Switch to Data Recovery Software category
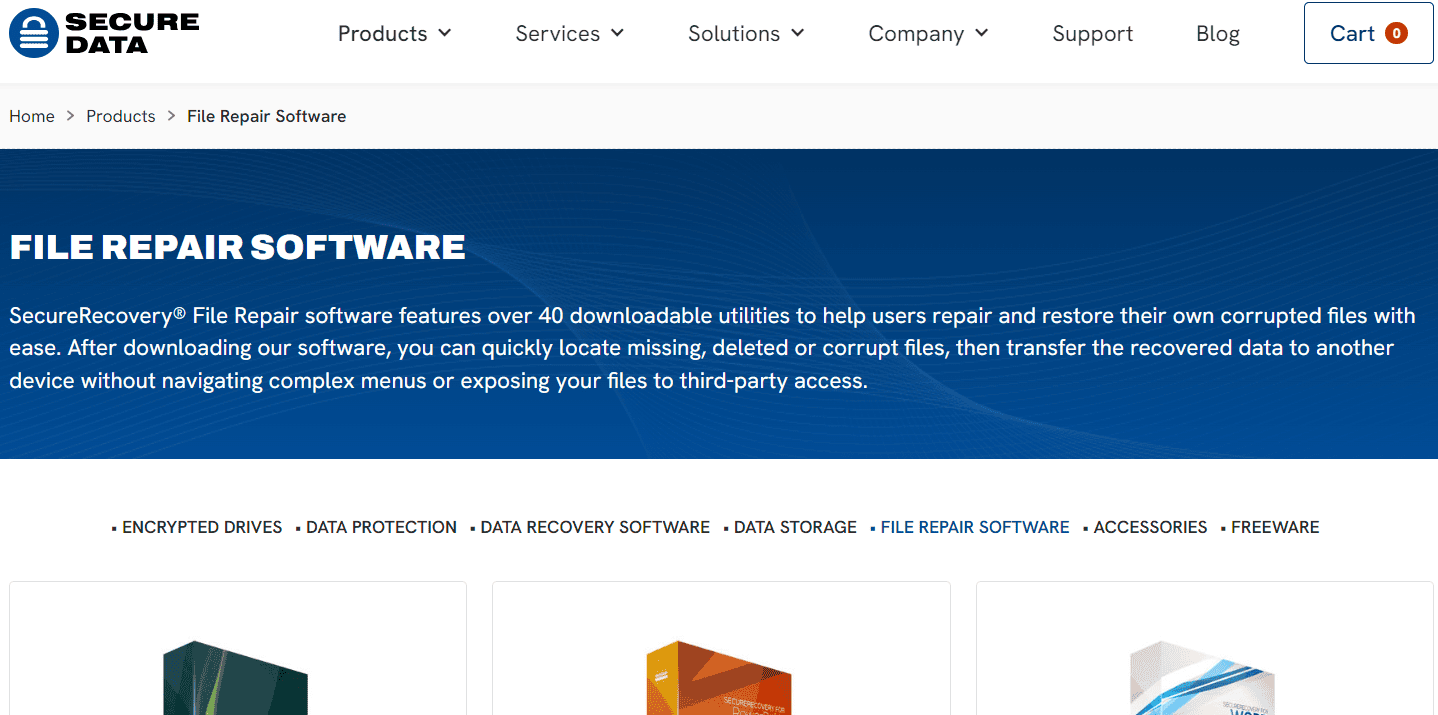 (x=595, y=527)
